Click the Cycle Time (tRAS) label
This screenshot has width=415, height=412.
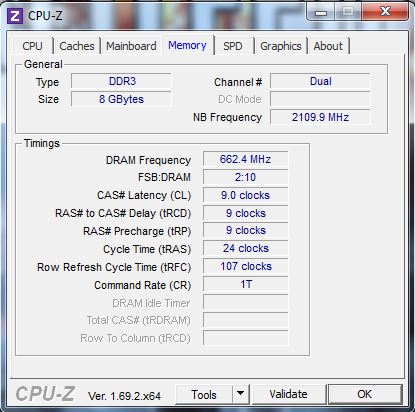tap(147, 249)
